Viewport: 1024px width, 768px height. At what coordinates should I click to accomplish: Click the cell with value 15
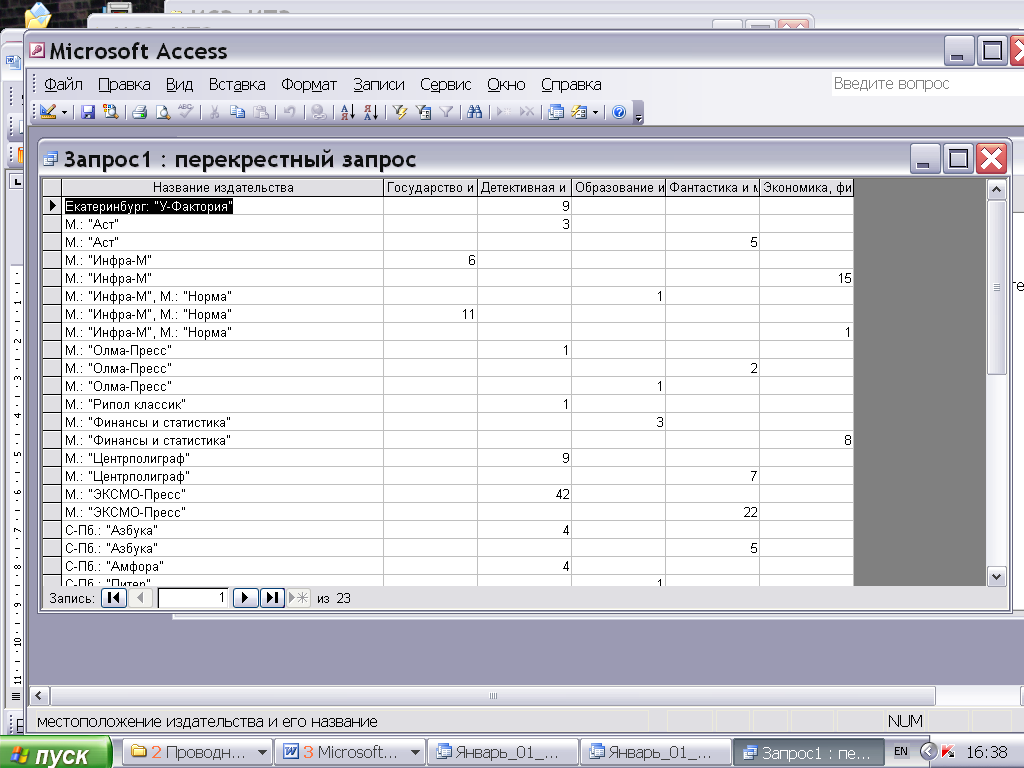click(807, 278)
